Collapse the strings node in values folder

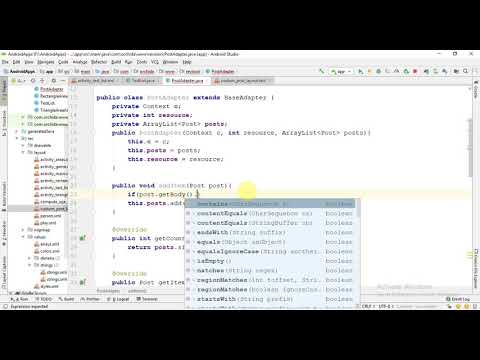pos(30,265)
